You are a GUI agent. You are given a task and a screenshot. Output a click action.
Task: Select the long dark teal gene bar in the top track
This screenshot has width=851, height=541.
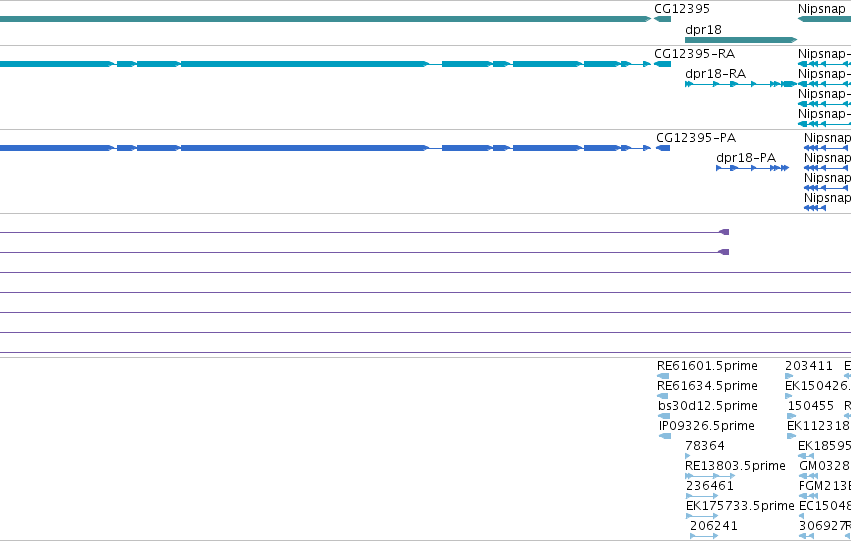pos(325,19)
